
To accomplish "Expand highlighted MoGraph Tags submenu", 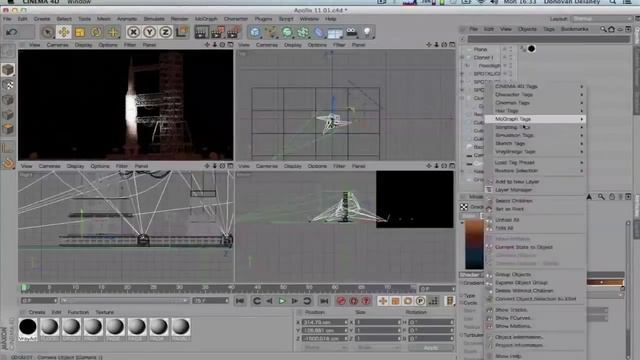I will tap(535, 119).
